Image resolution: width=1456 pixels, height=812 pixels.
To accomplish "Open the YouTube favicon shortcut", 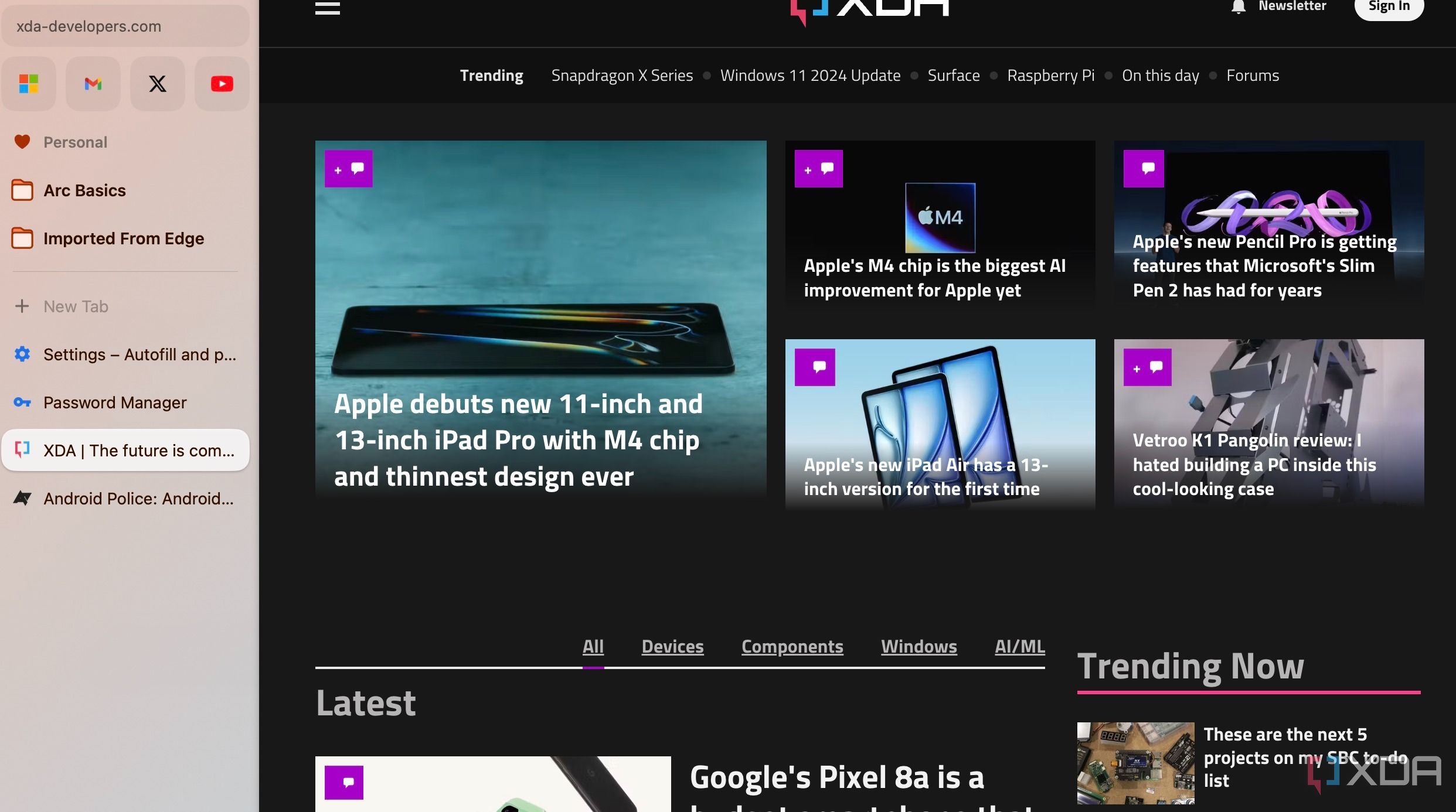I will coord(222,83).
